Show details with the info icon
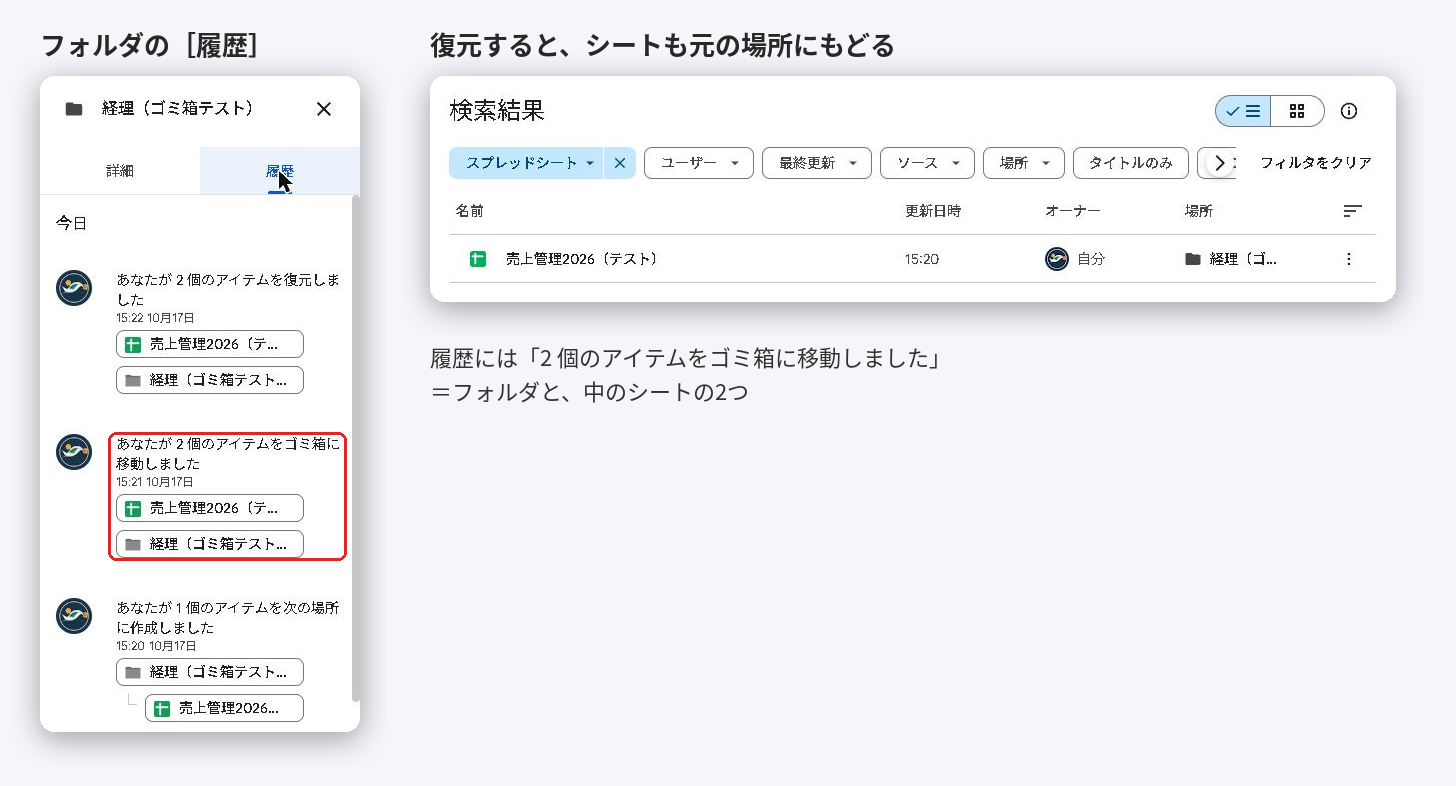This screenshot has width=1456, height=786. pos(1349,111)
